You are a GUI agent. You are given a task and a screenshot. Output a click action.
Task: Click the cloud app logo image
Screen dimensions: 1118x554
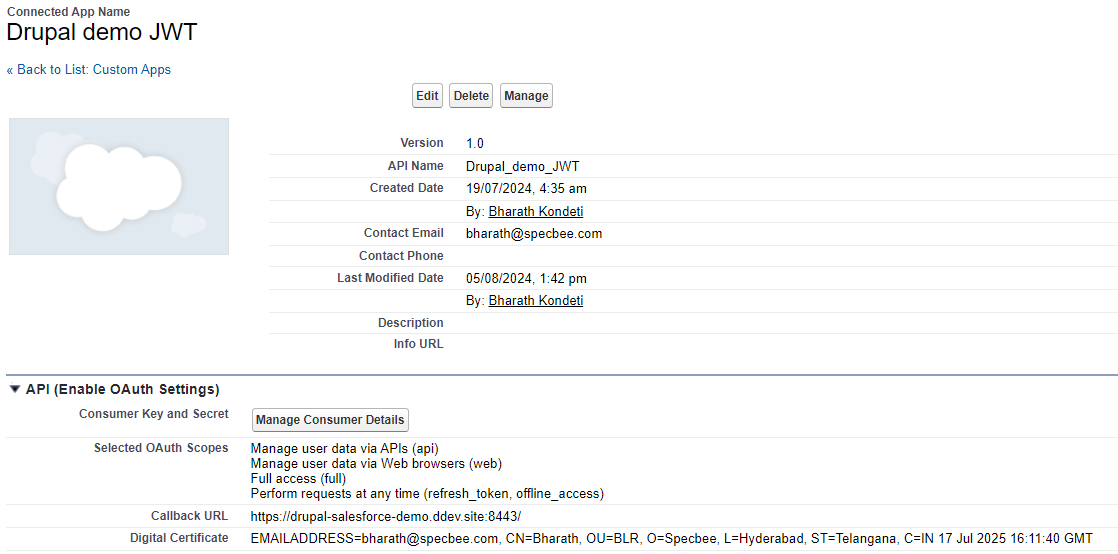(x=119, y=186)
